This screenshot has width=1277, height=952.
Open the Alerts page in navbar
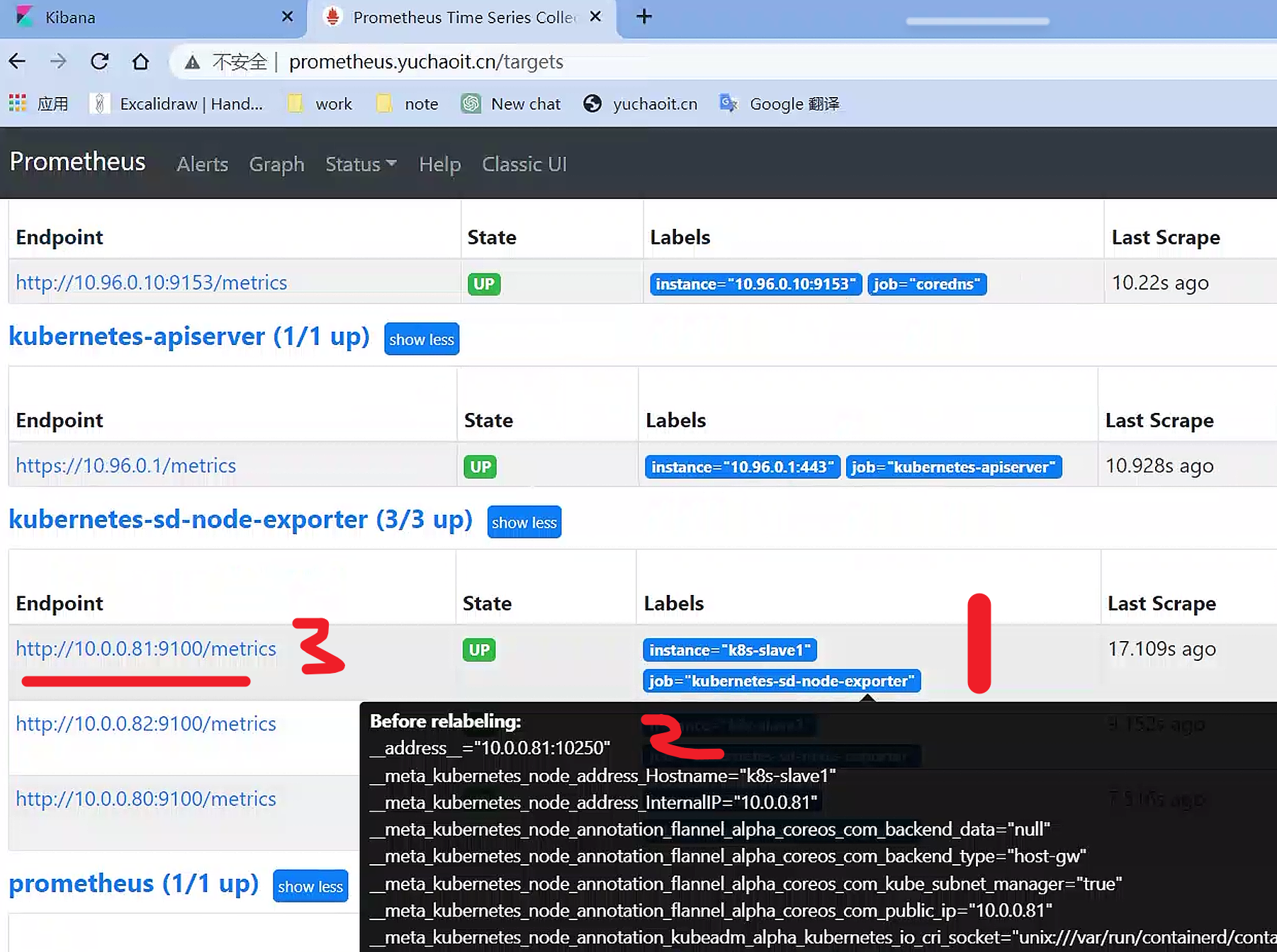click(x=202, y=164)
